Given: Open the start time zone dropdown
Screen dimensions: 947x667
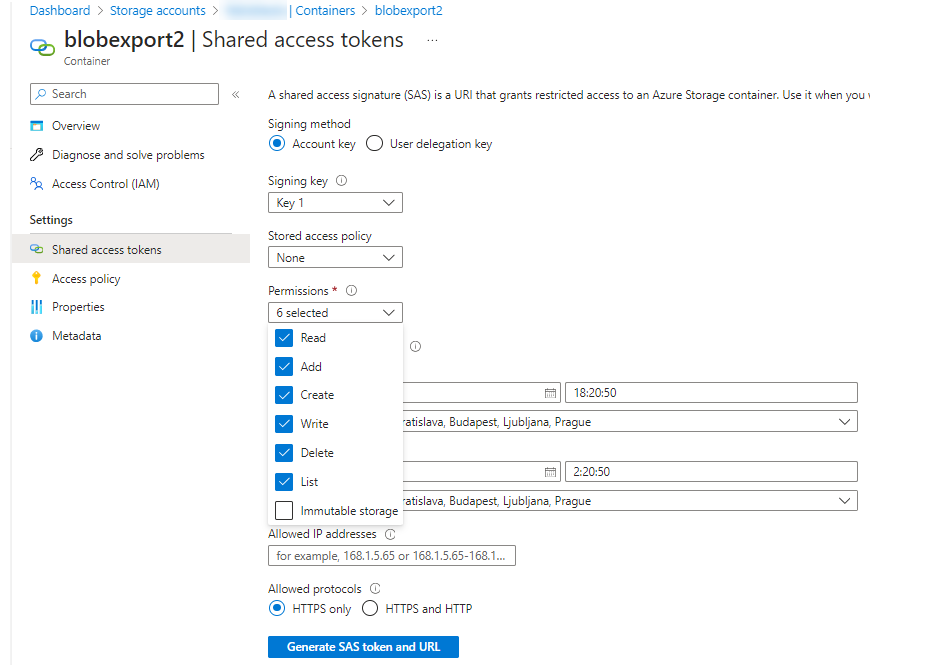Looking at the screenshot, I should coord(629,422).
